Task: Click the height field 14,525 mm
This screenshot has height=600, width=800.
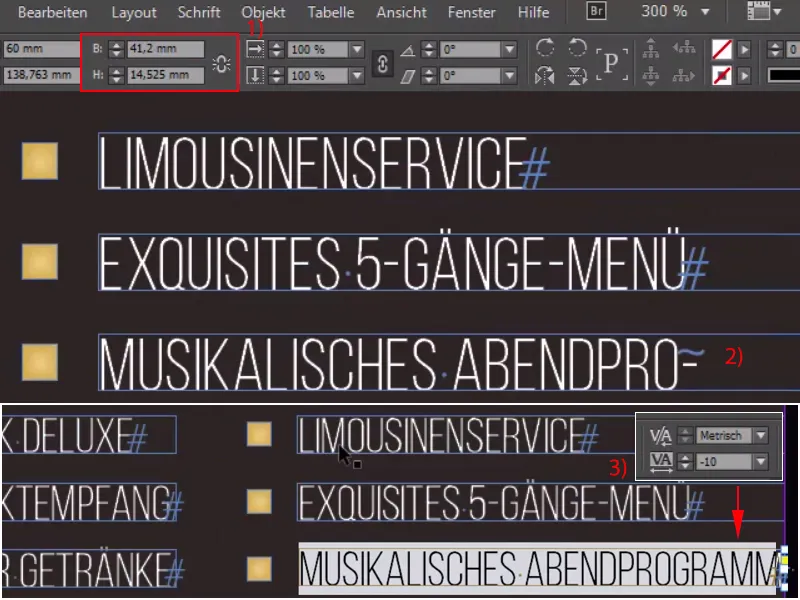Action: click(x=165, y=76)
